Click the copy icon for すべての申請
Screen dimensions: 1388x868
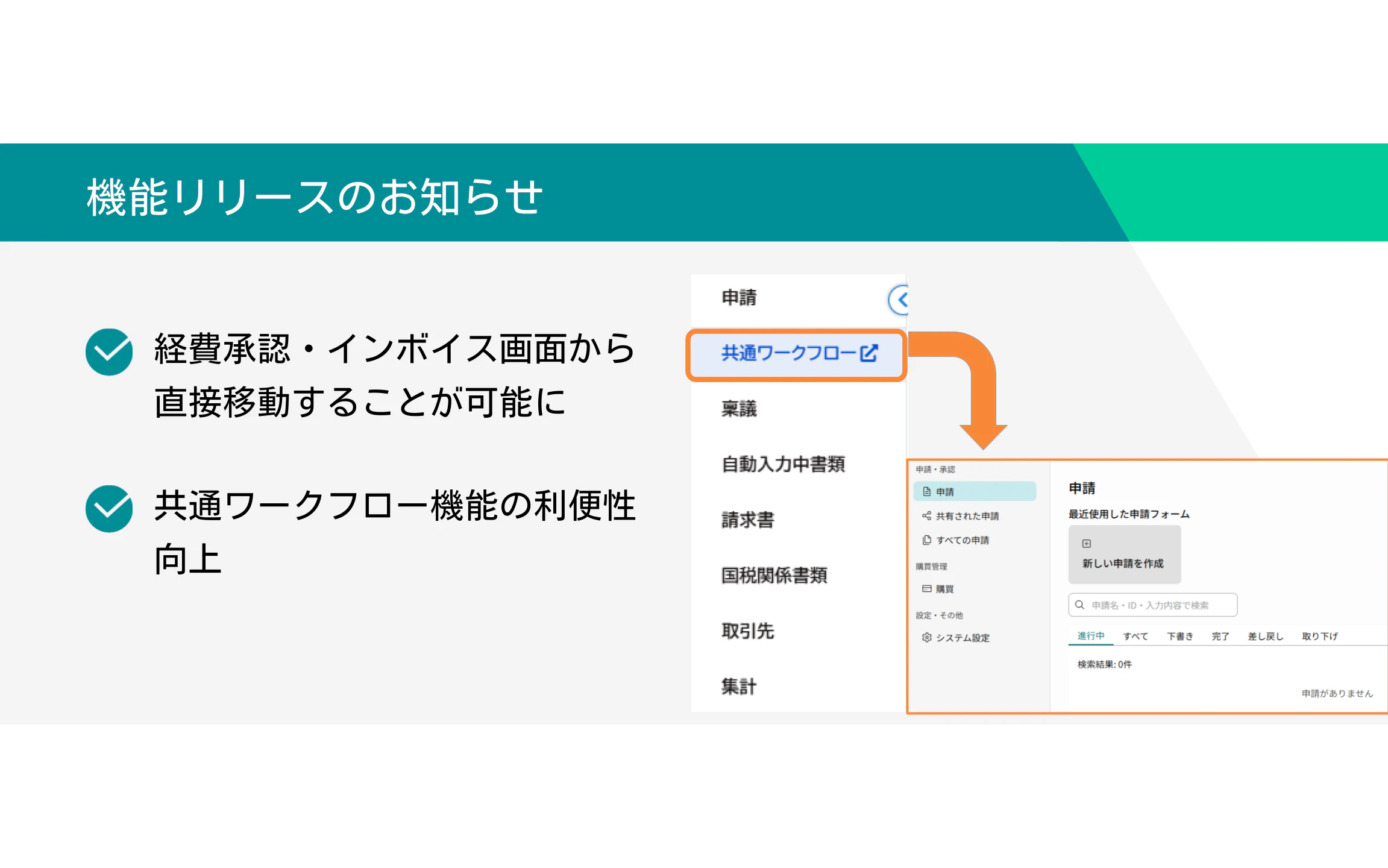pyautogui.click(x=927, y=540)
